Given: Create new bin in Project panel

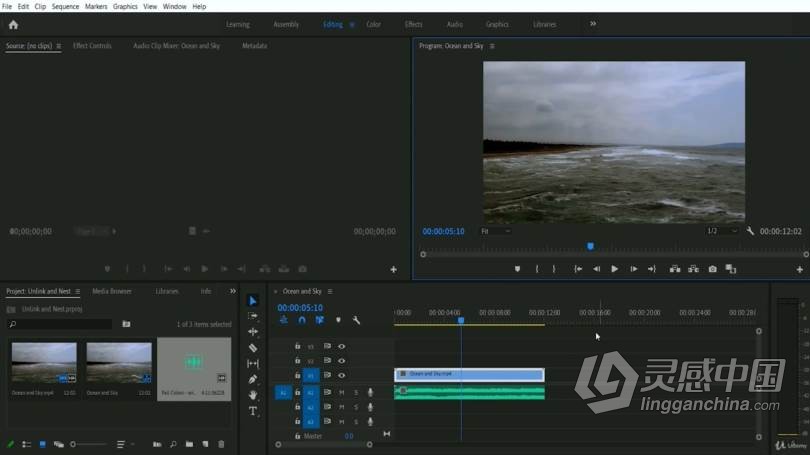Looking at the screenshot, I should (189, 444).
